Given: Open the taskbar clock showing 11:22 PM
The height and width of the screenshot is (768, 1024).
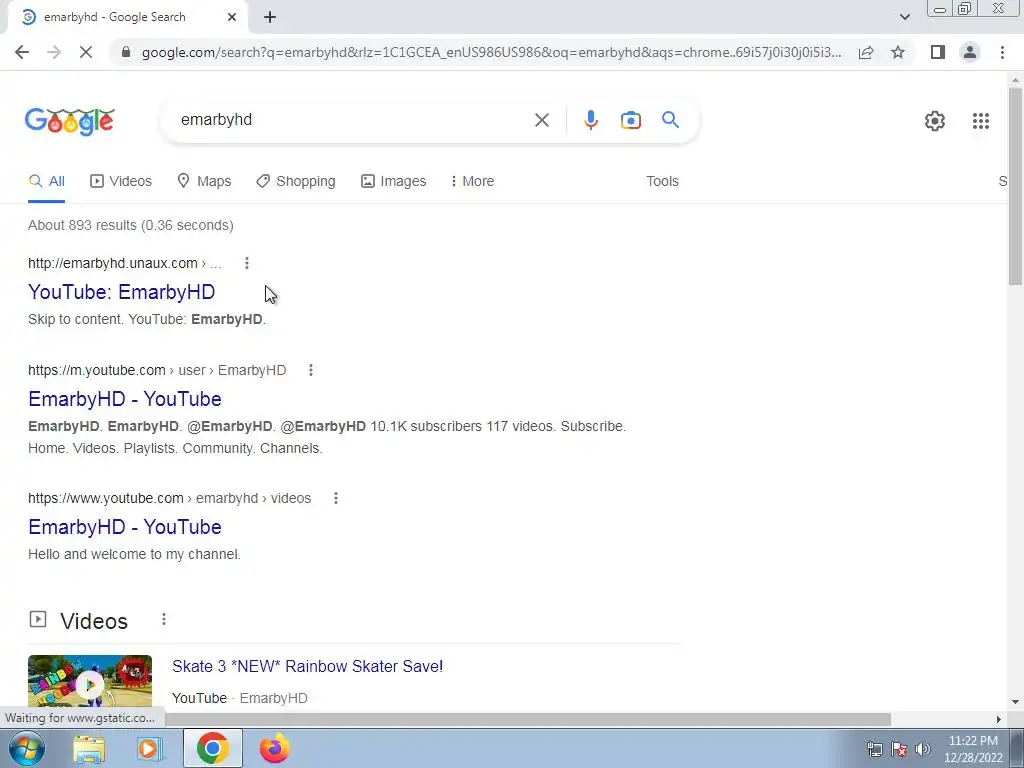Looking at the screenshot, I should 973,748.
